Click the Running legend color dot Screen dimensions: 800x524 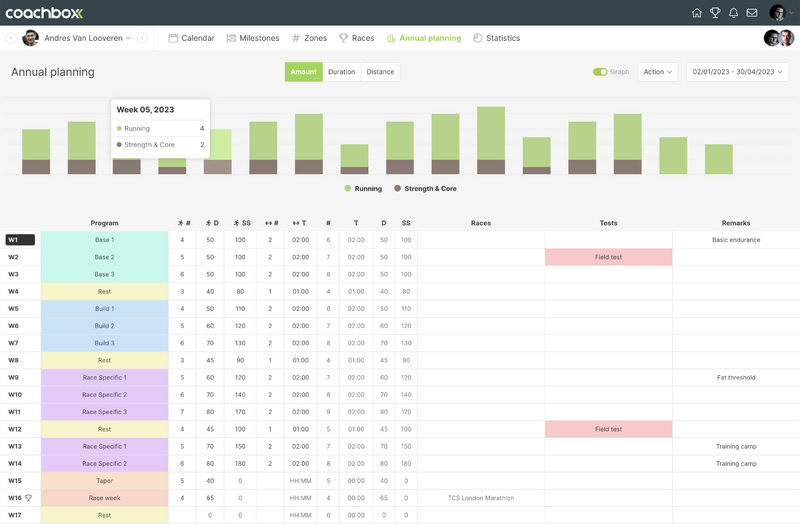(348, 188)
